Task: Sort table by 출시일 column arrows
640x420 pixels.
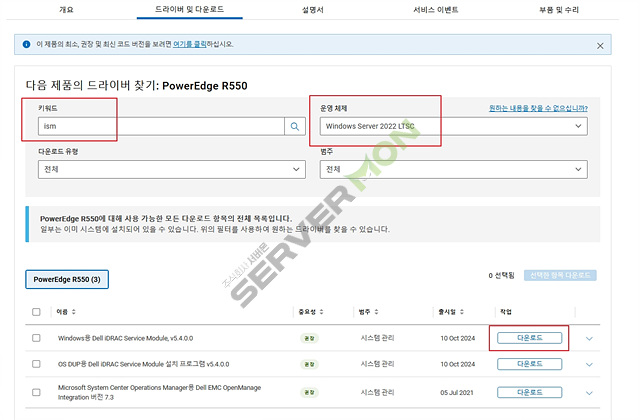Action: click(x=462, y=312)
